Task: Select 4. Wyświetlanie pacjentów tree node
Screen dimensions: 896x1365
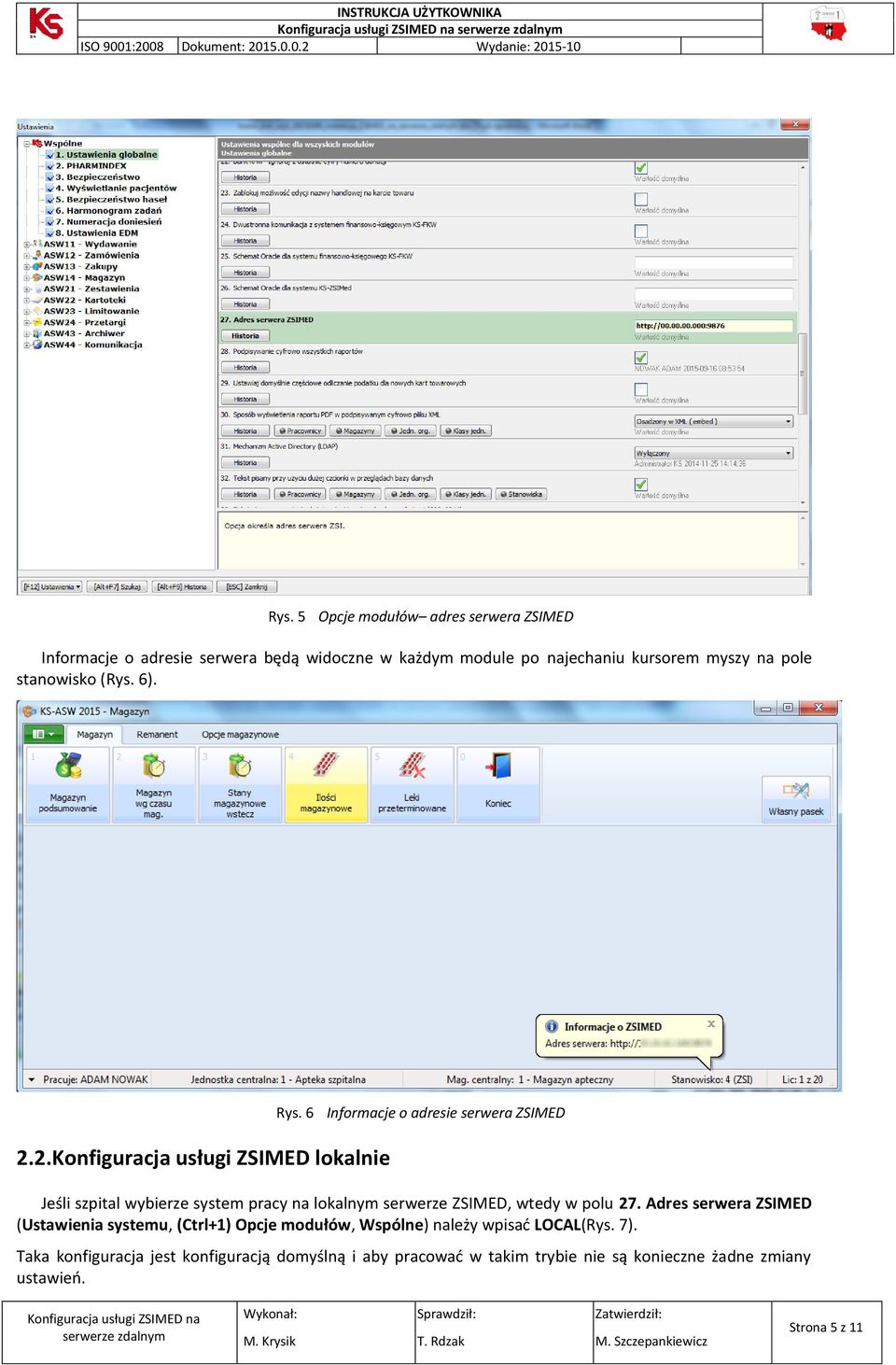Action: [x=116, y=188]
